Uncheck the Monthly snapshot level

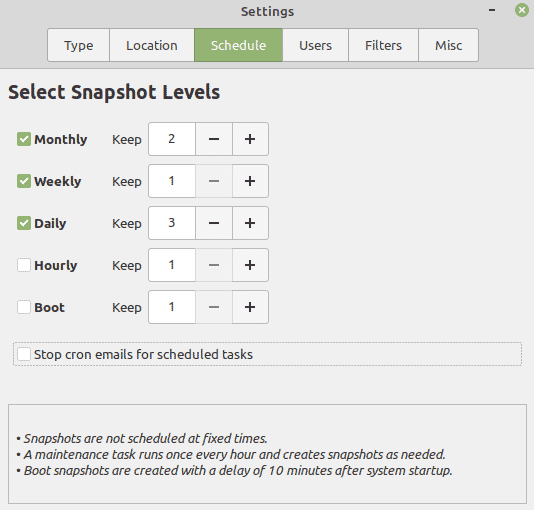tap(24, 139)
